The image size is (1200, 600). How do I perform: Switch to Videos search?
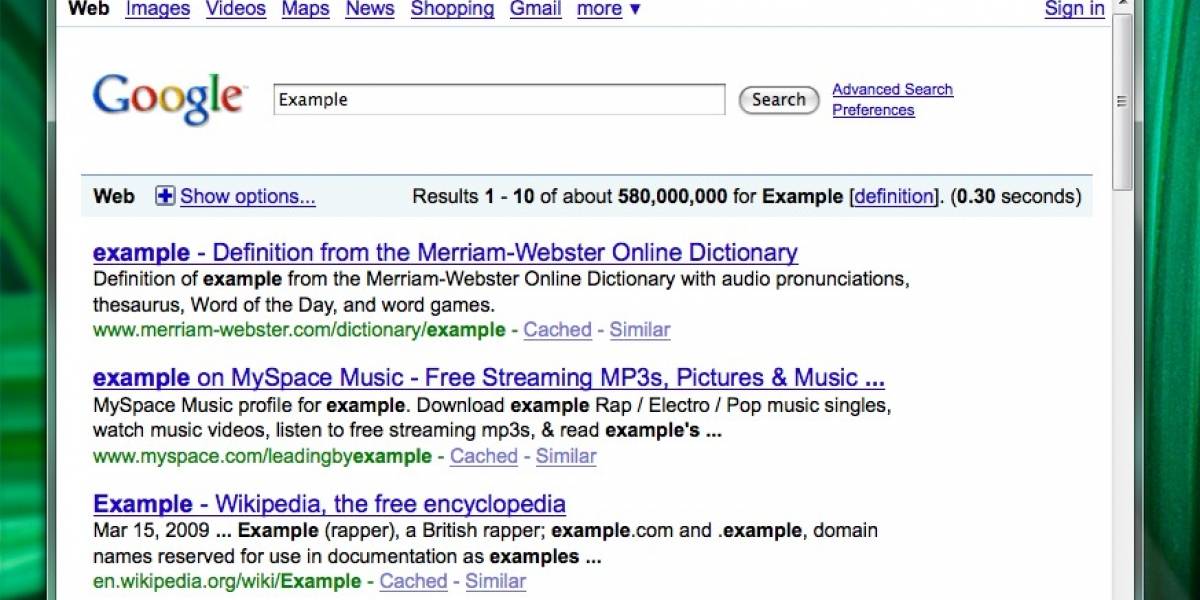pos(236,9)
